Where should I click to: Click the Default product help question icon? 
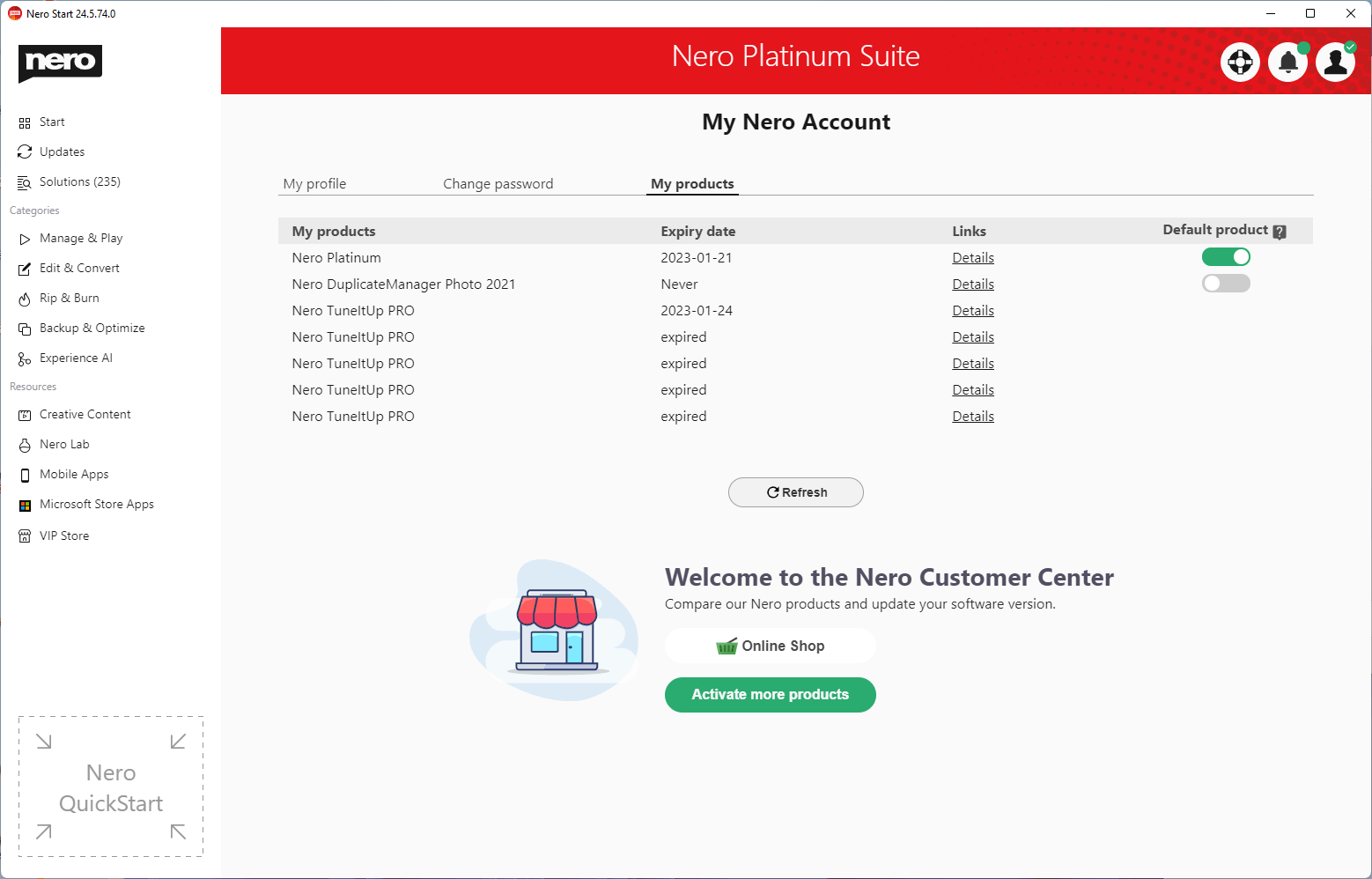click(x=1280, y=232)
